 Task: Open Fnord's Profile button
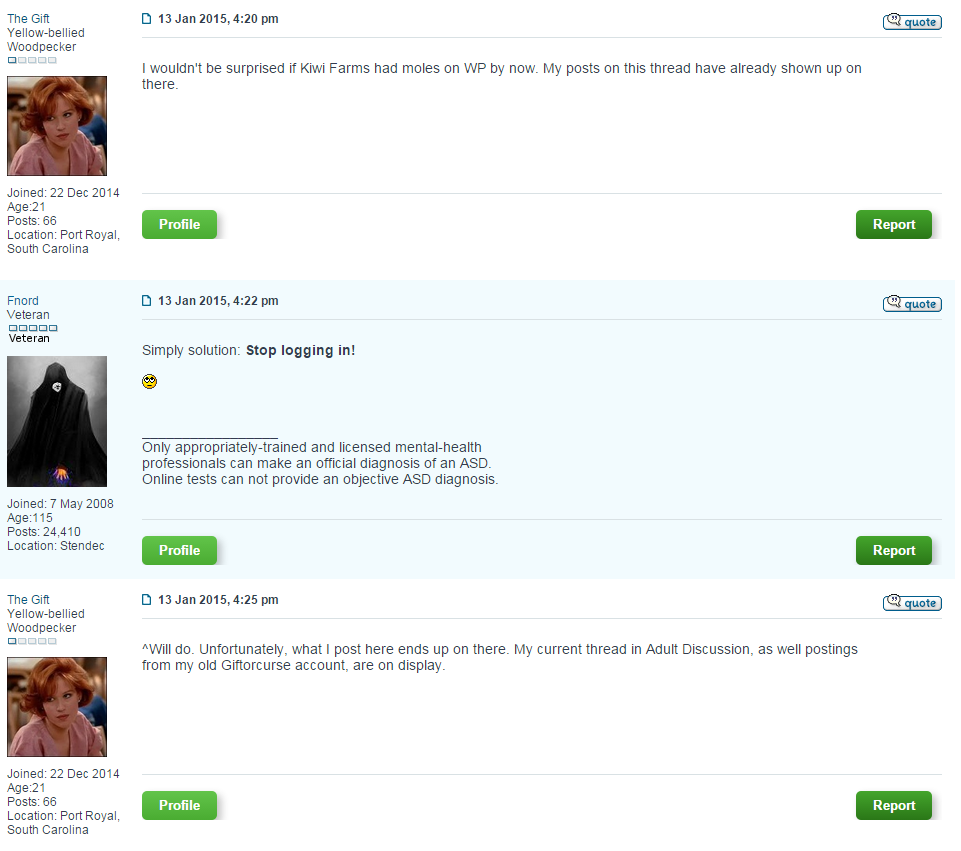tap(180, 550)
